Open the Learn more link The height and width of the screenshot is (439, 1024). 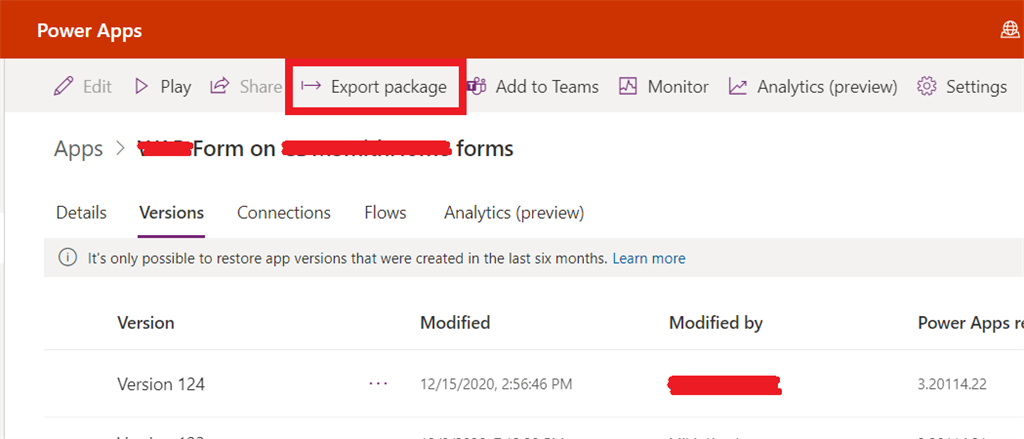[x=649, y=258]
